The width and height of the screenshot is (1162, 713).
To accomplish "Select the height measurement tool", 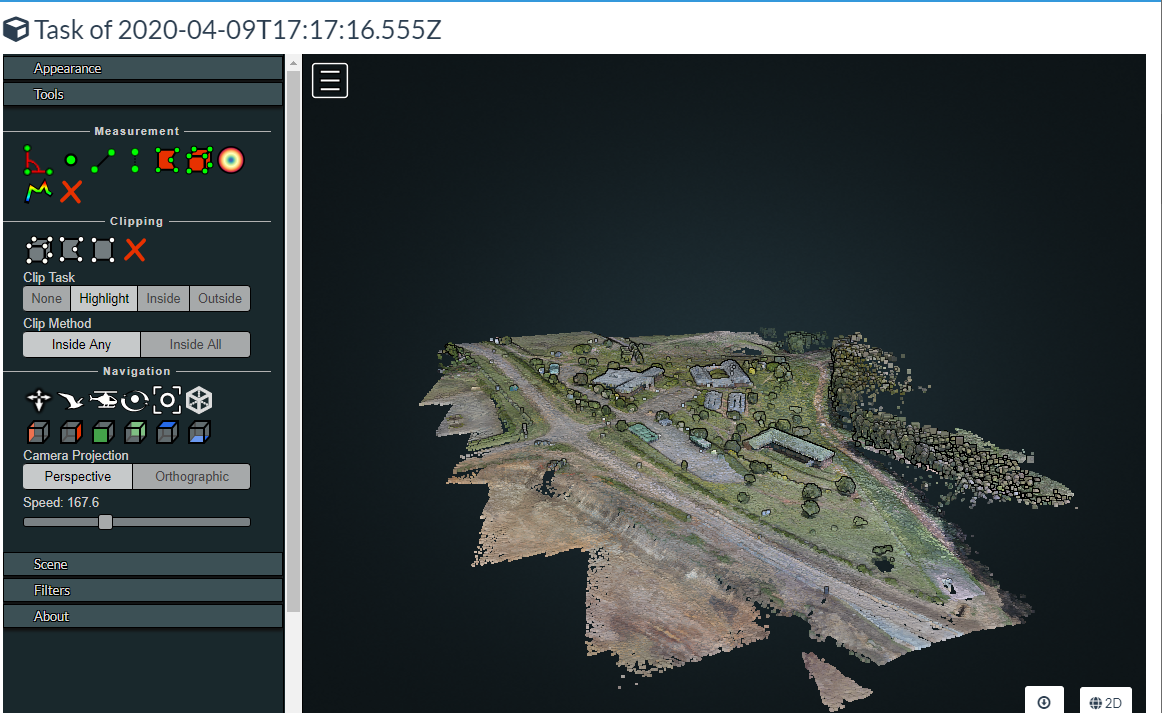I will 135,159.
